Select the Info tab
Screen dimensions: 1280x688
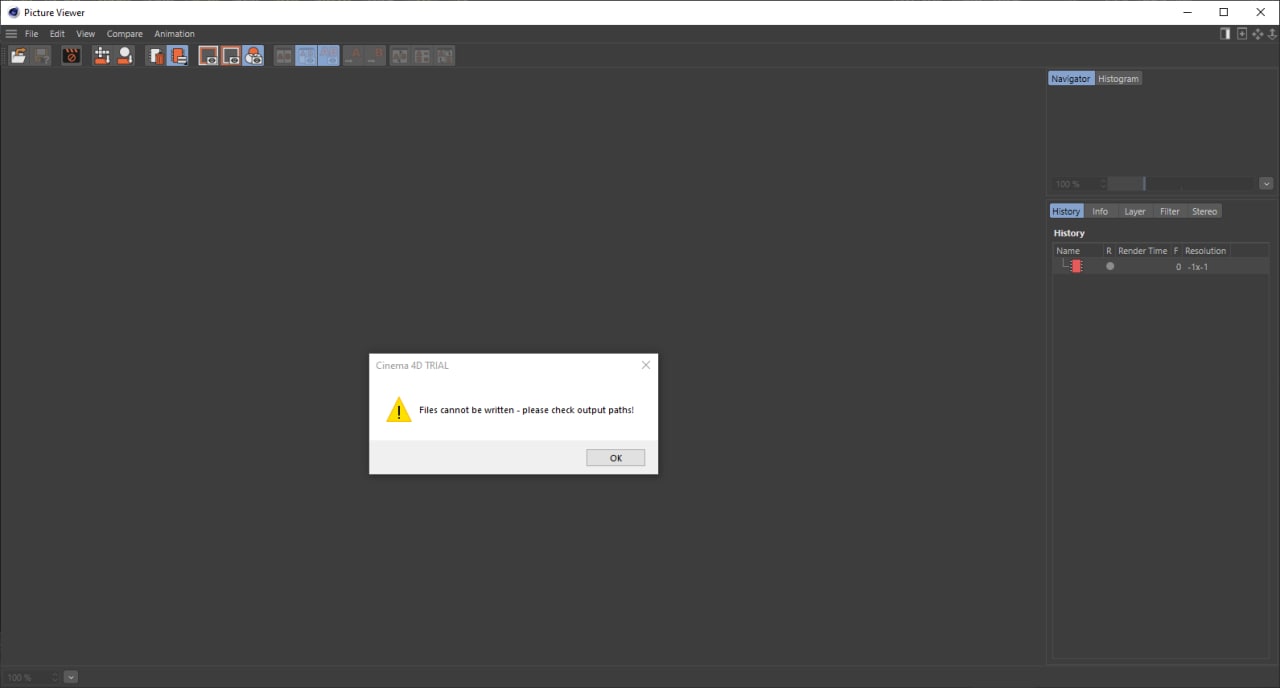[x=1100, y=211]
